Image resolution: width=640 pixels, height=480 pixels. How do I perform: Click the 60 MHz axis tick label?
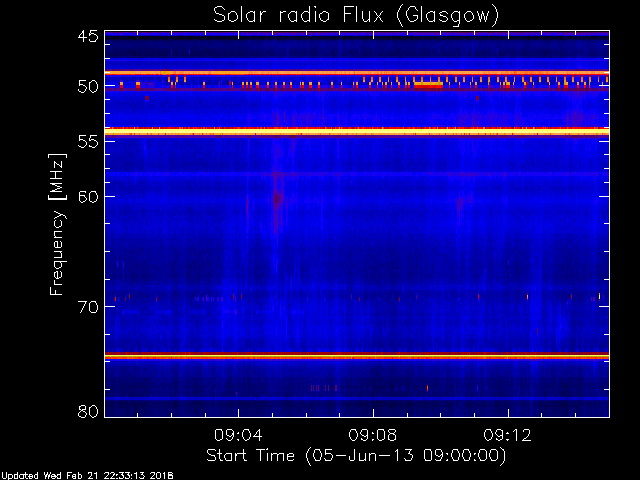coord(88,197)
